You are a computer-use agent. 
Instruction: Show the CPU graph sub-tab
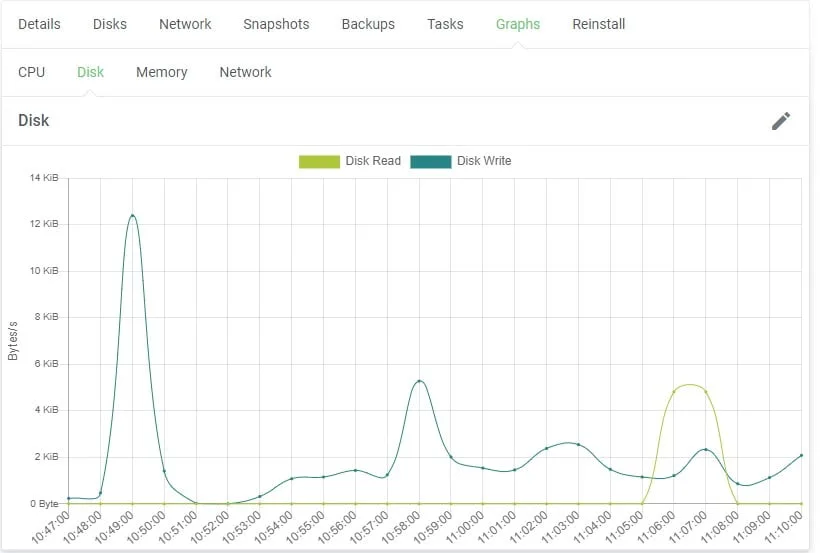click(x=32, y=72)
